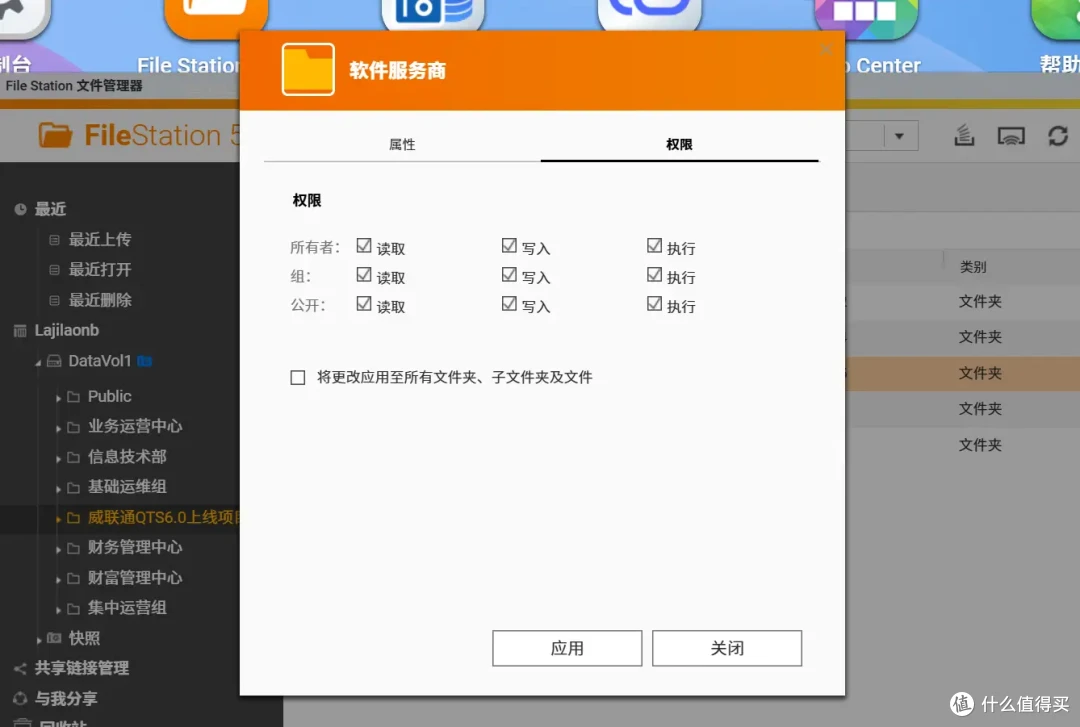Enable applying changes to all subfolders and files

(x=298, y=378)
